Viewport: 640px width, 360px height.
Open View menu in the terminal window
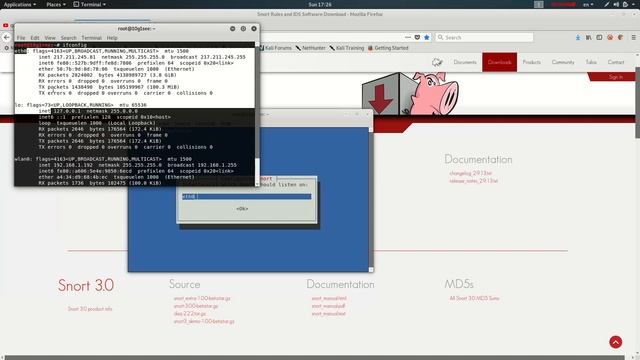50,38
